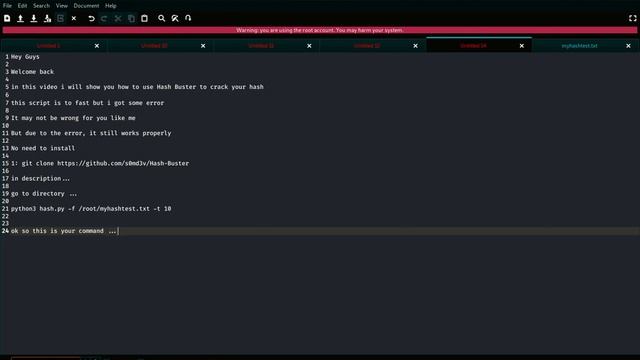Click the Copy toolbar icon
This screenshot has width=640, height=360.
tap(131, 18)
